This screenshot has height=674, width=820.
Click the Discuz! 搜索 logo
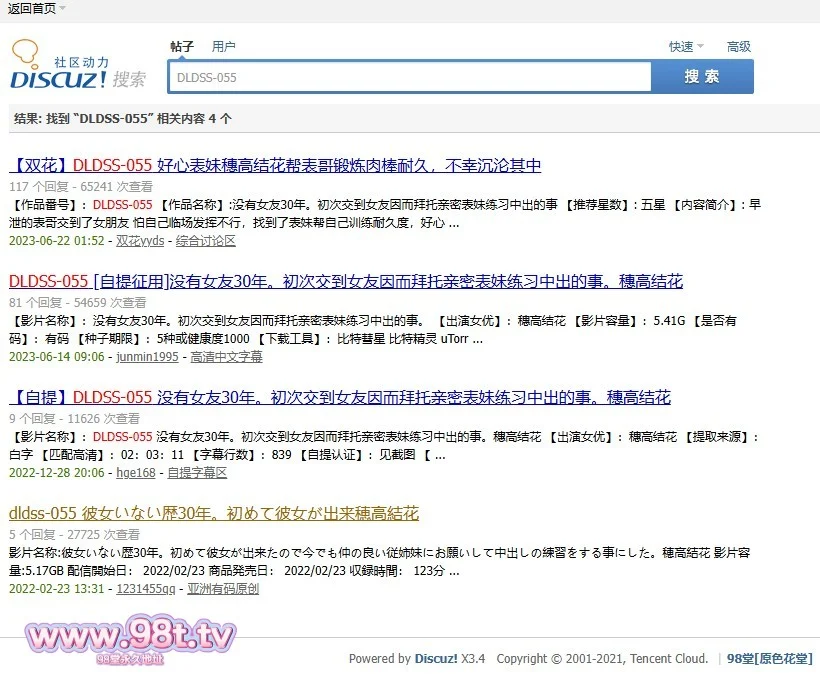[x=78, y=67]
